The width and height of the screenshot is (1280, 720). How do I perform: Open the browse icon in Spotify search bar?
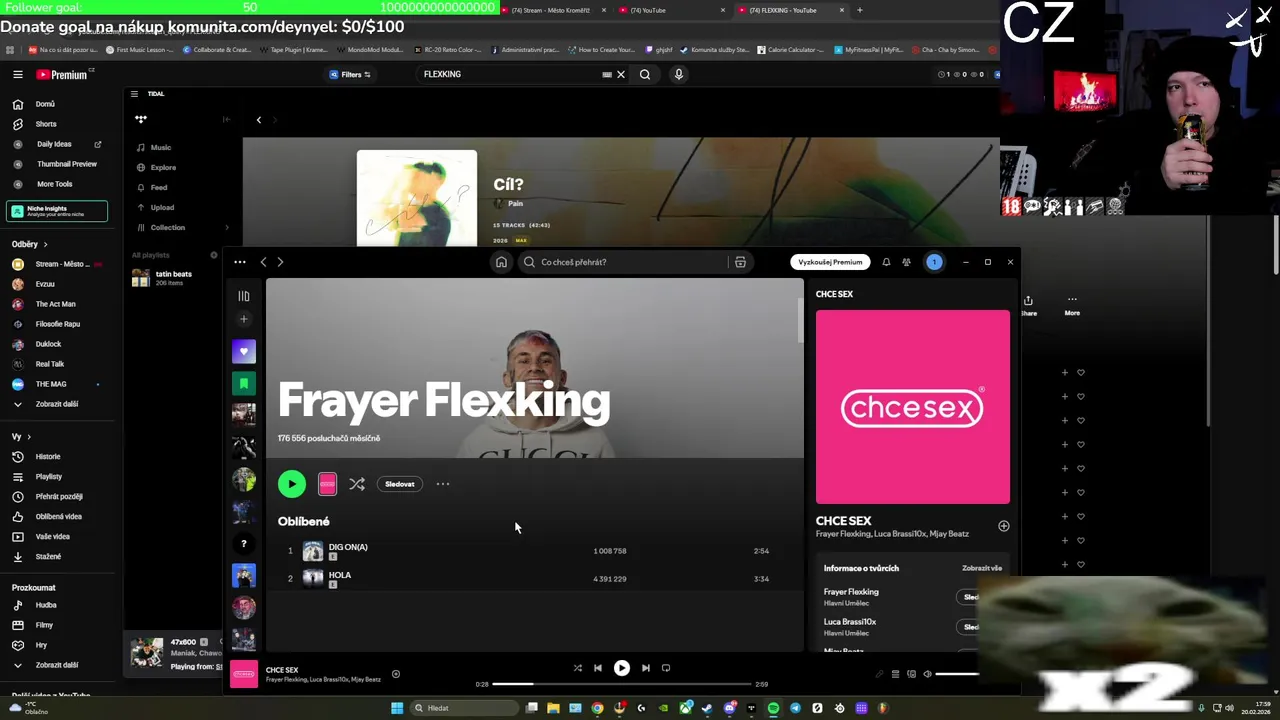point(740,262)
